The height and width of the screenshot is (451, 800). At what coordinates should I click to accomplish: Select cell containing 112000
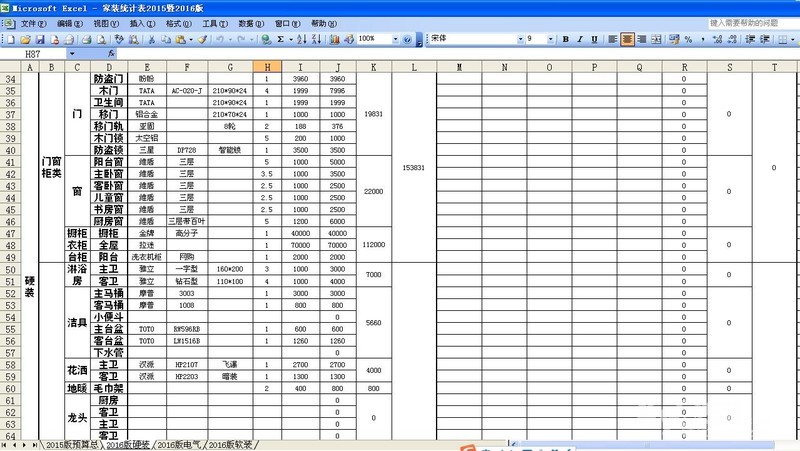click(x=373, y=245)
